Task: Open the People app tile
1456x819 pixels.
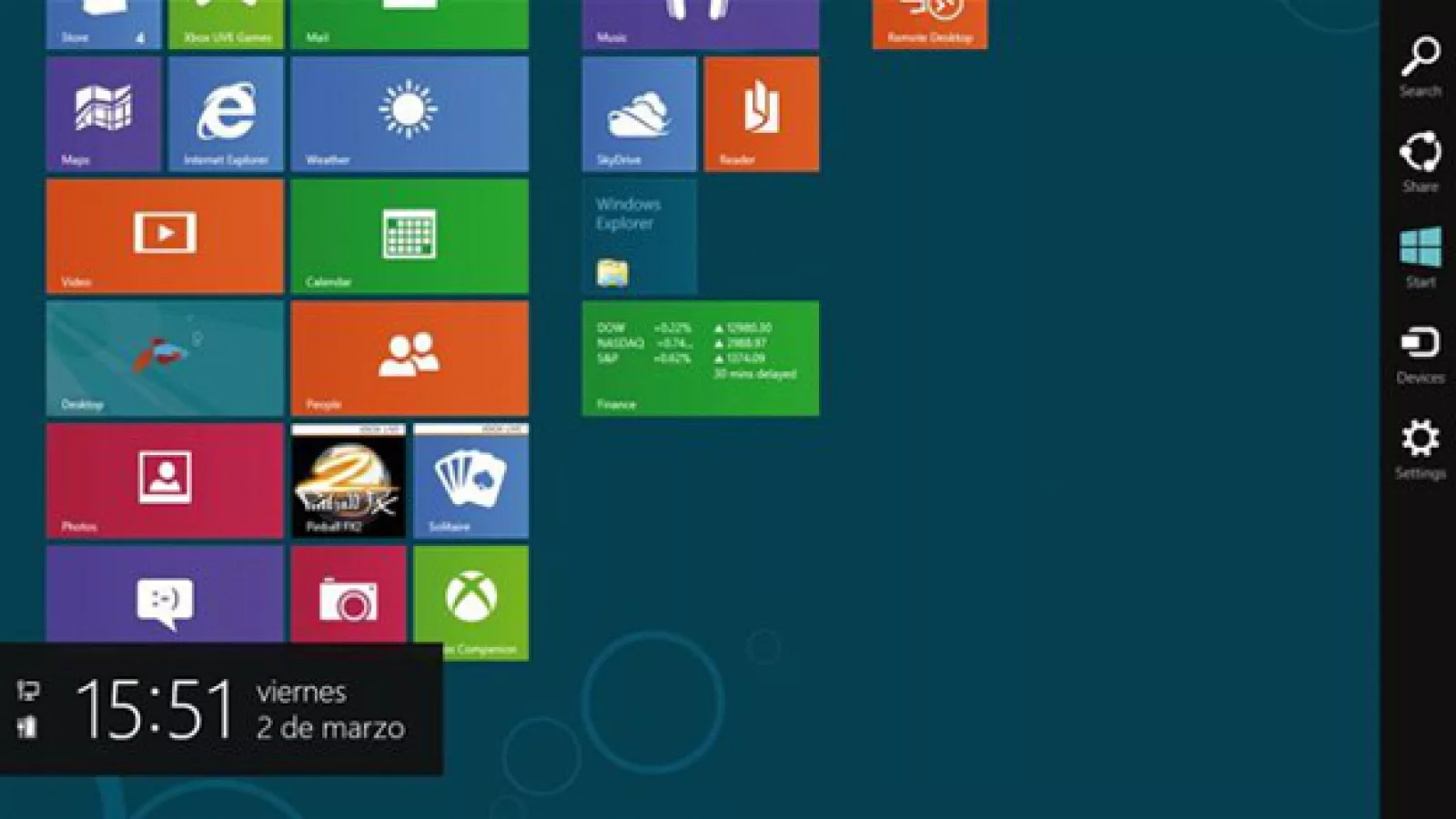Action: tap(409, 359)
